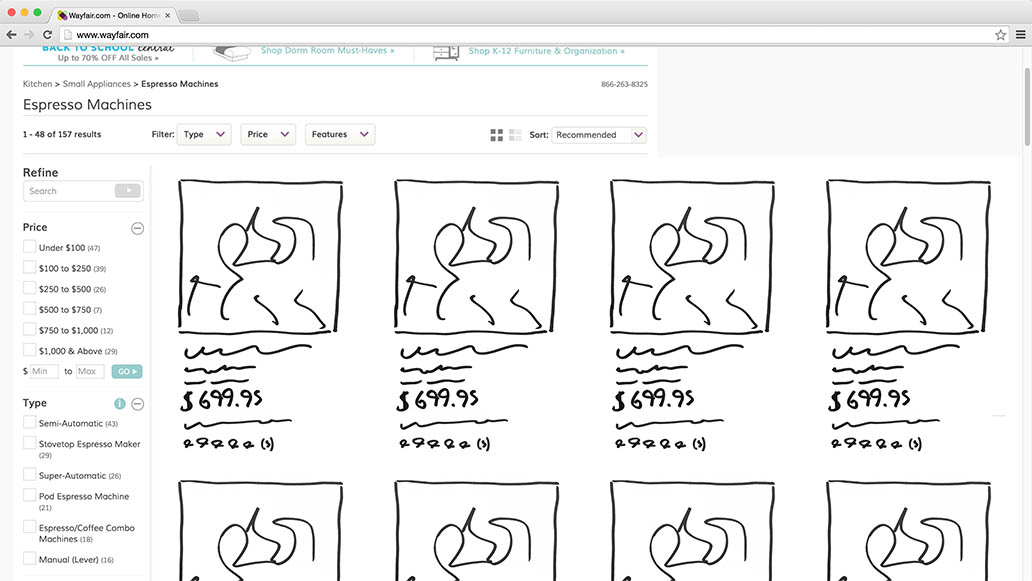Select the Super-Automatic checkbox
This screenshot has width=1032, height=581.
[x=30, y=475]
